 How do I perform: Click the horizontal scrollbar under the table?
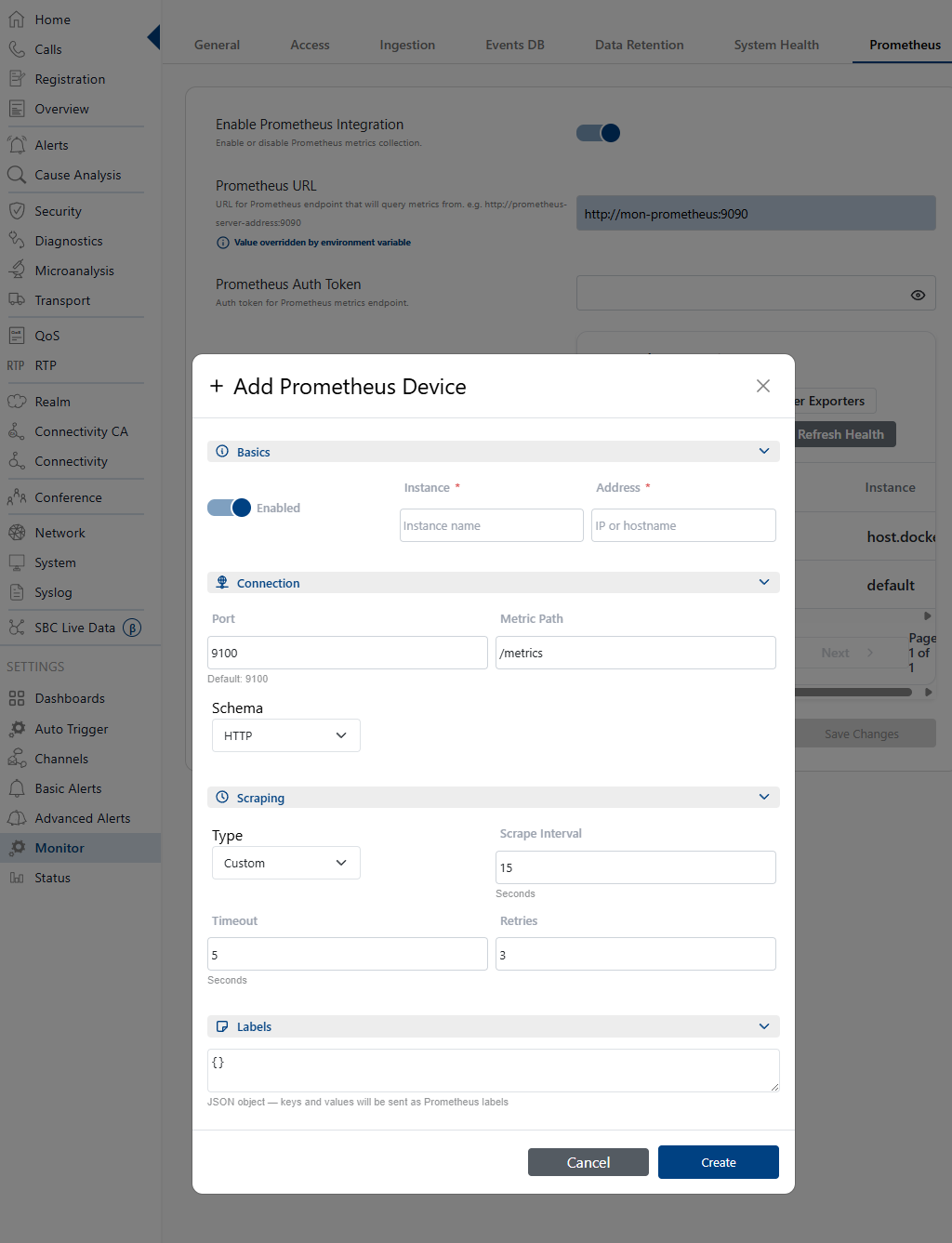[853, 692]
